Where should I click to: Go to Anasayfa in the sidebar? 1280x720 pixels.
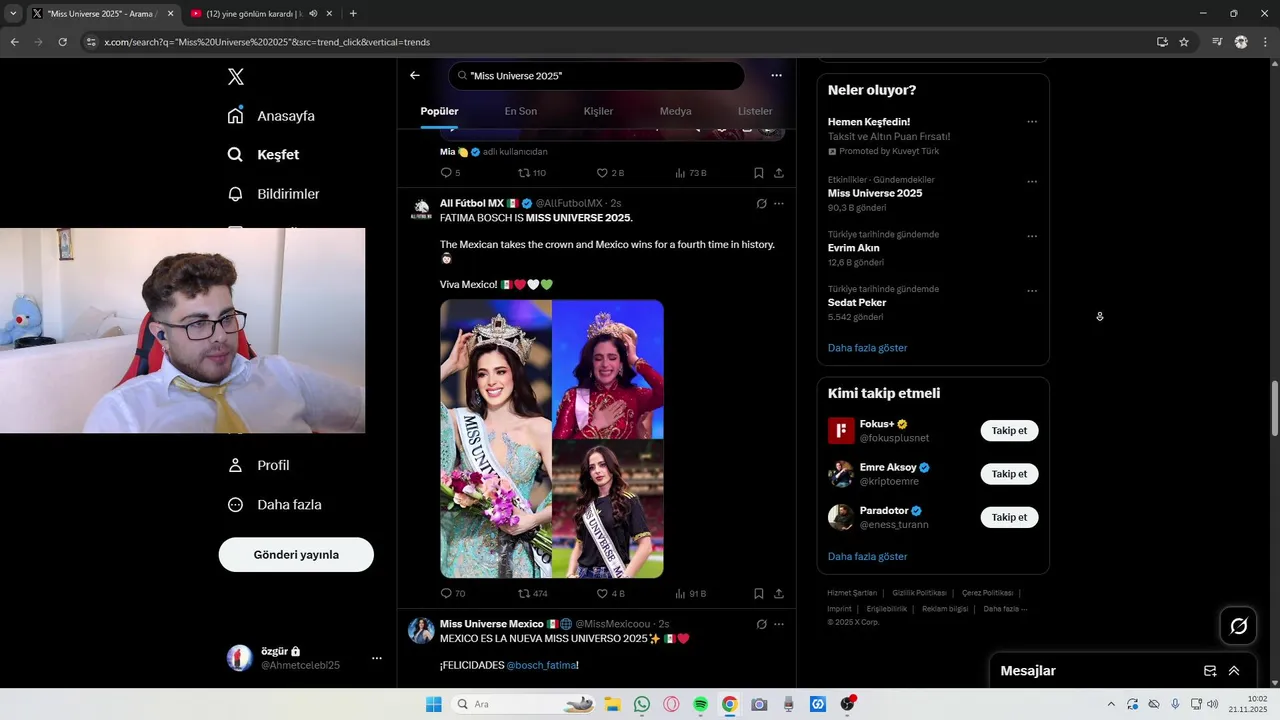271,116
